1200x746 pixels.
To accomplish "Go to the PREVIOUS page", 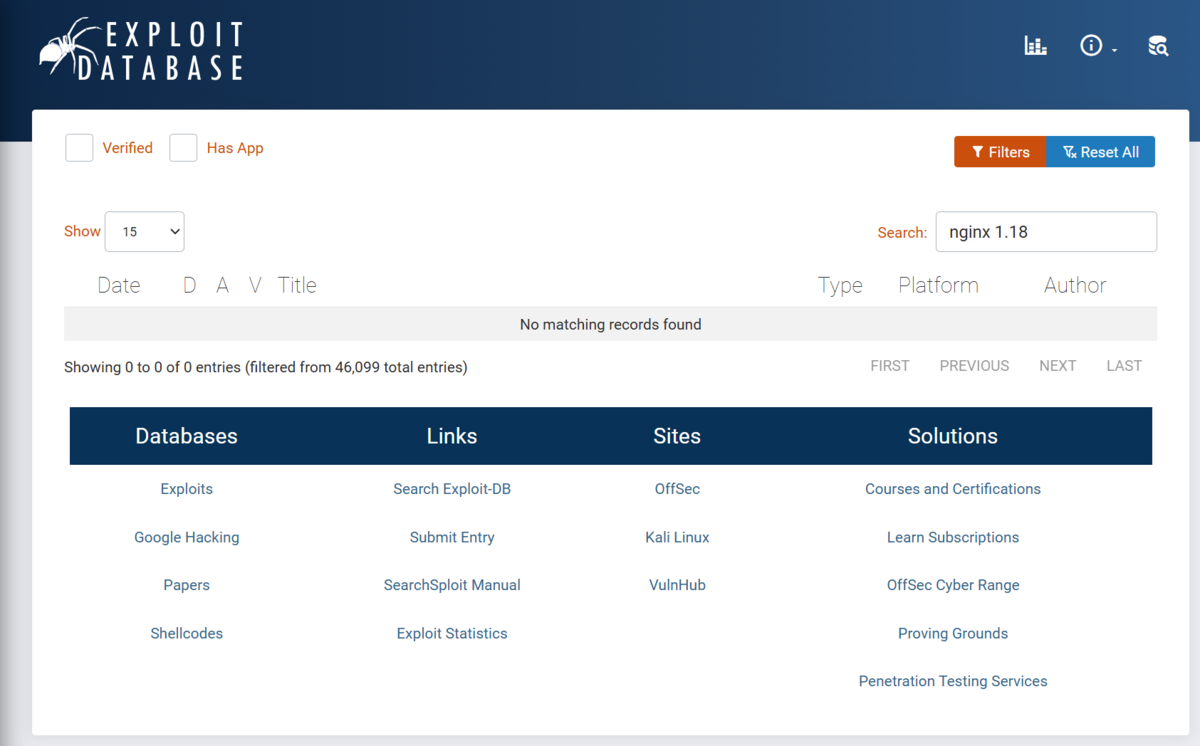I will 974,366.
